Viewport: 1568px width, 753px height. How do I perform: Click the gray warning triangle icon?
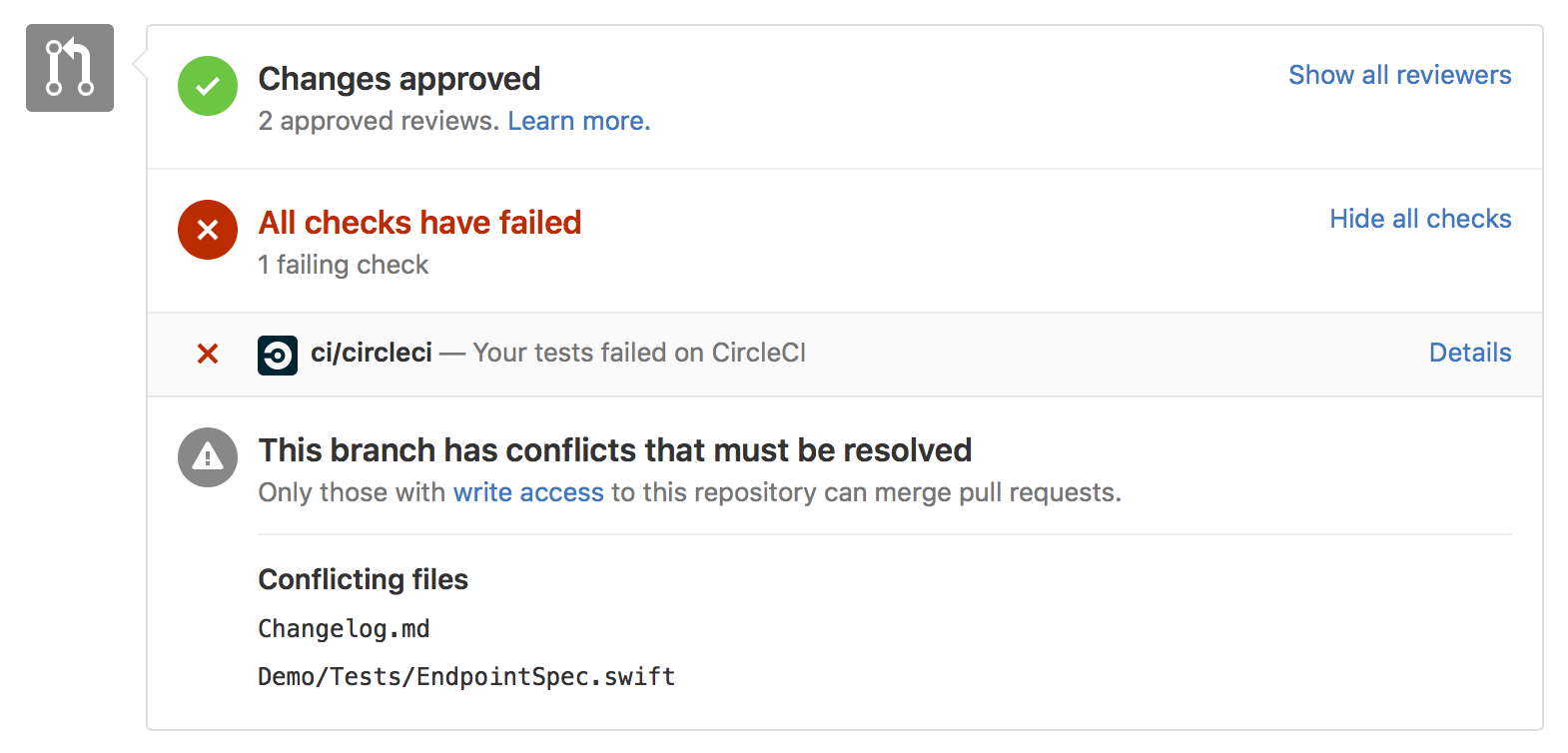207,457
